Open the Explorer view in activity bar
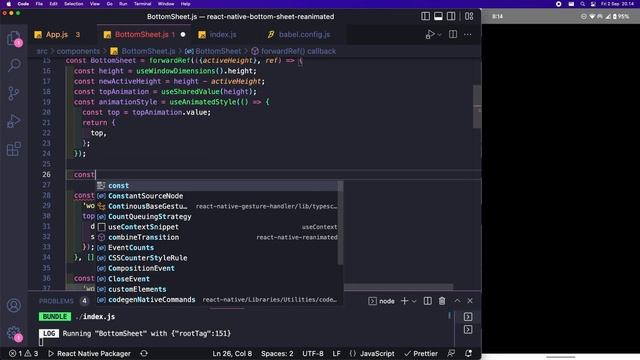The height and width of the screenshot is (360, 640). point(14,38)
